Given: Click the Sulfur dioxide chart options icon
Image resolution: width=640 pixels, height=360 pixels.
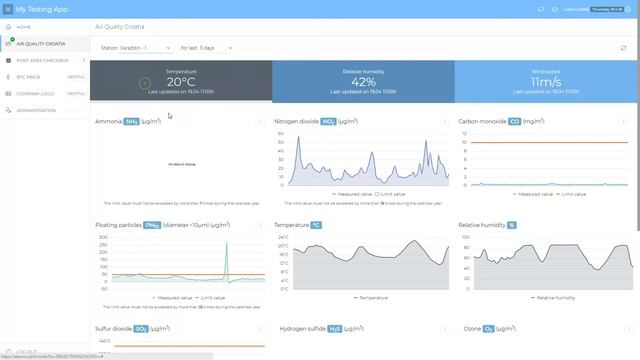Looking at the screenshot, I should click(260, 329).
